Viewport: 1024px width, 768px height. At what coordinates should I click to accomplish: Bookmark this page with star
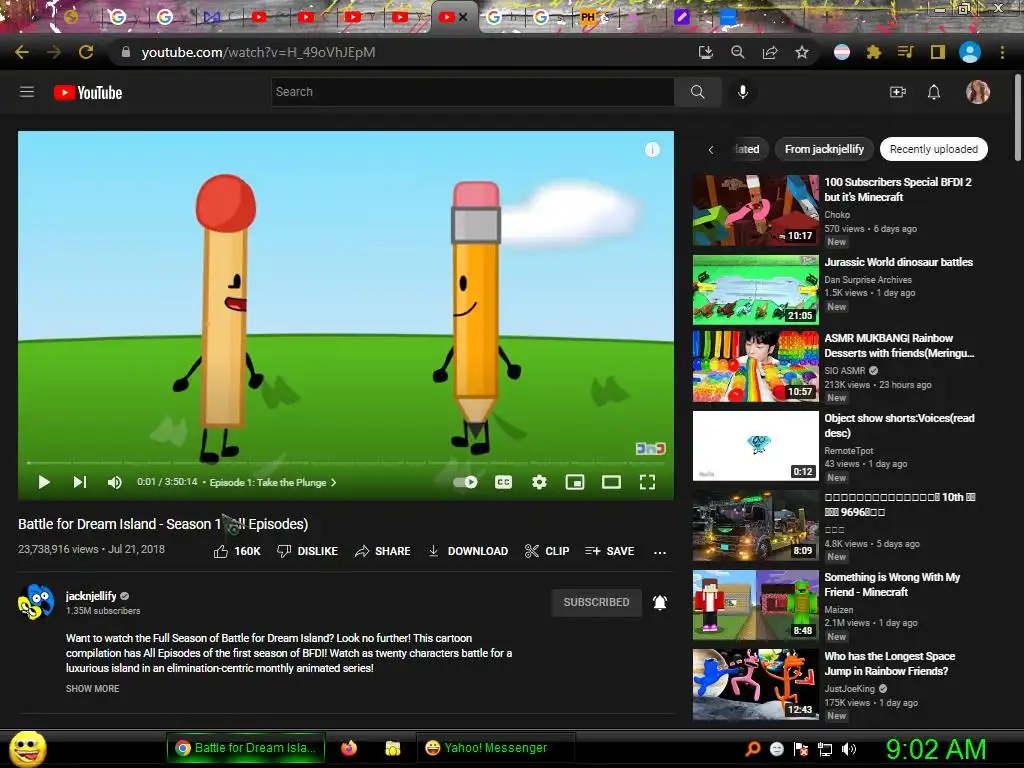[802, 52]
